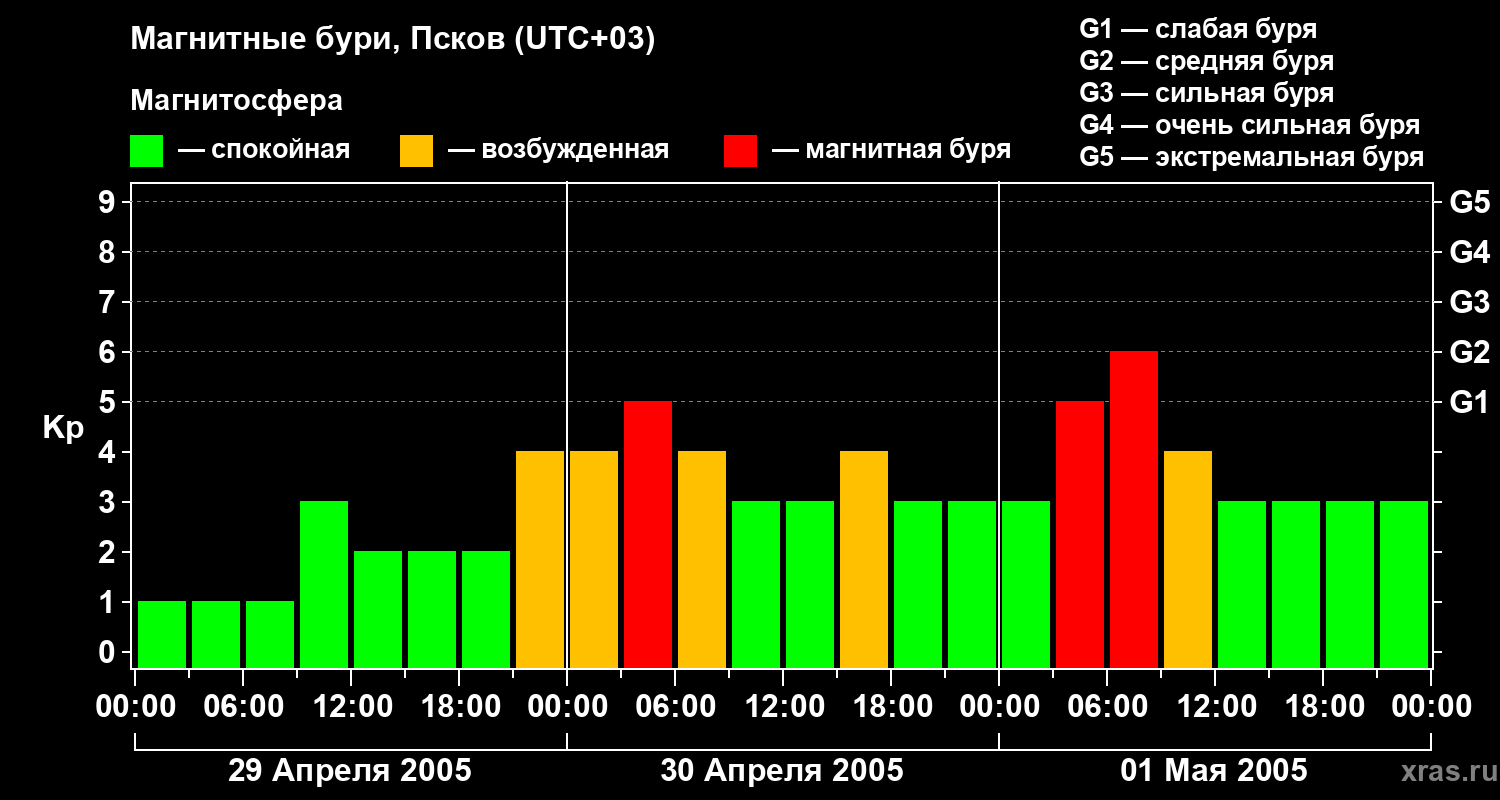Click the '12:00' tick label under 29 April
The width and height of the screenshot is (1500, 800).
tap(351, 707)
